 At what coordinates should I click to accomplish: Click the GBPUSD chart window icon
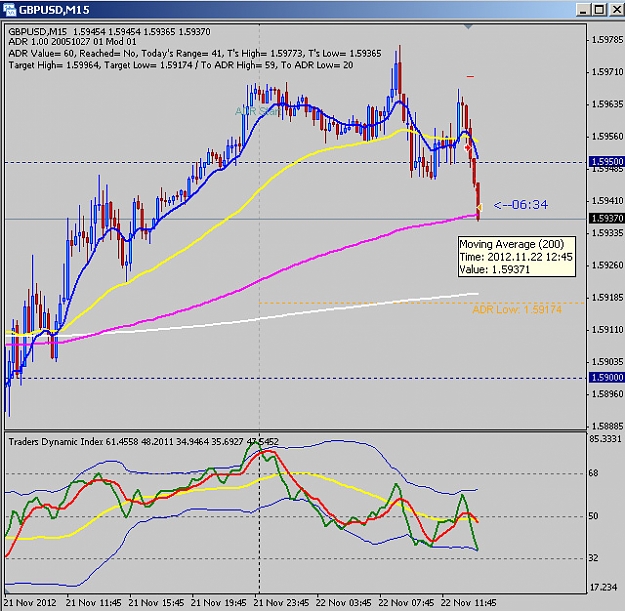(9, 9)
